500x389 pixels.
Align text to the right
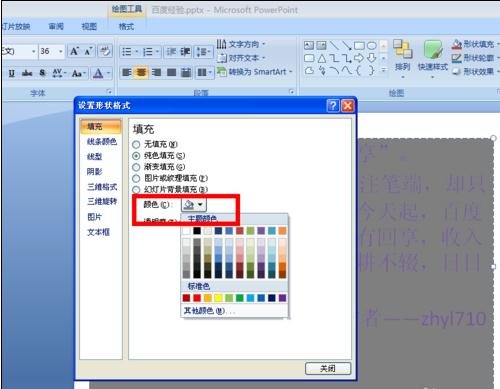[156, 72]
